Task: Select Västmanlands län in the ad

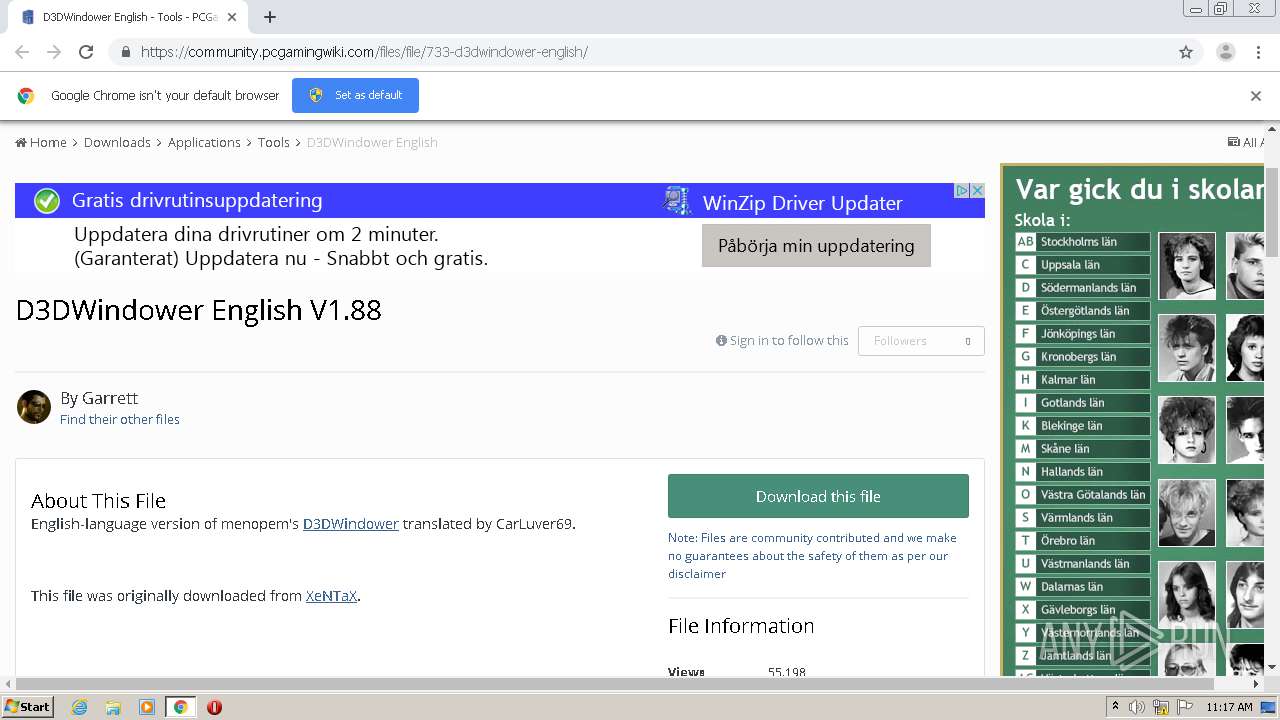Action: click(x=1082, y=564)
